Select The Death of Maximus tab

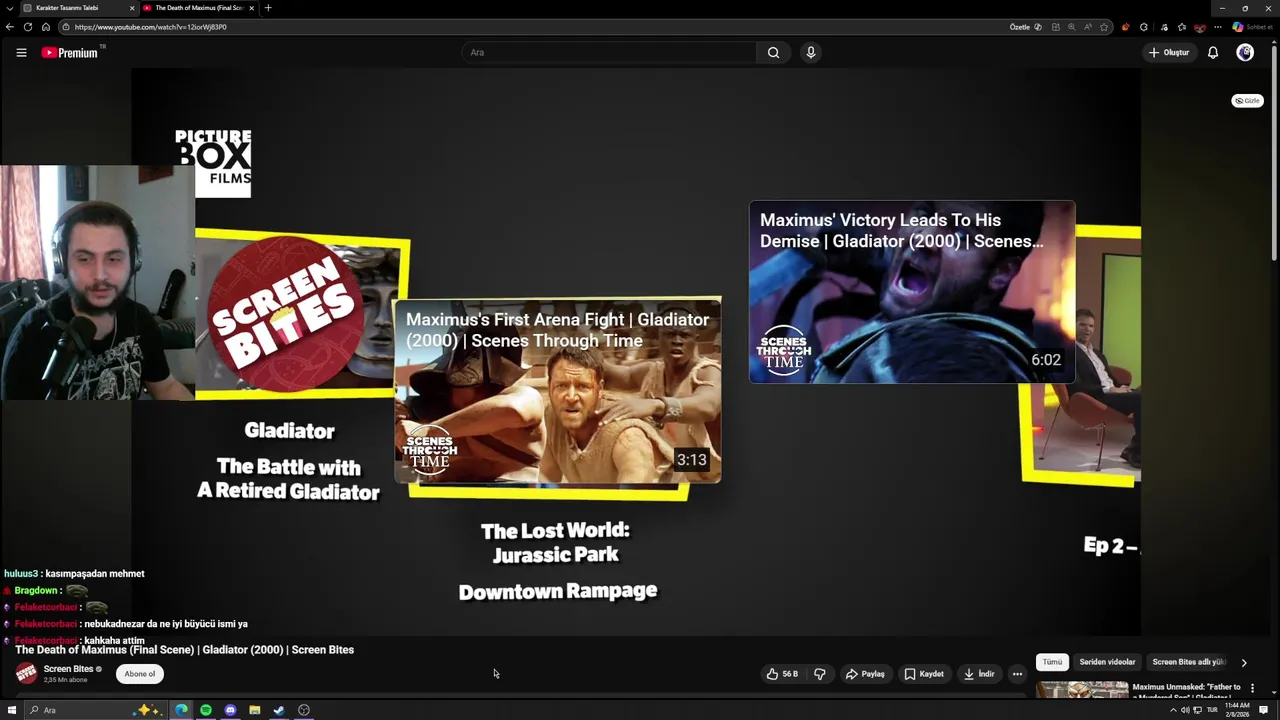(x=198, y=8)
